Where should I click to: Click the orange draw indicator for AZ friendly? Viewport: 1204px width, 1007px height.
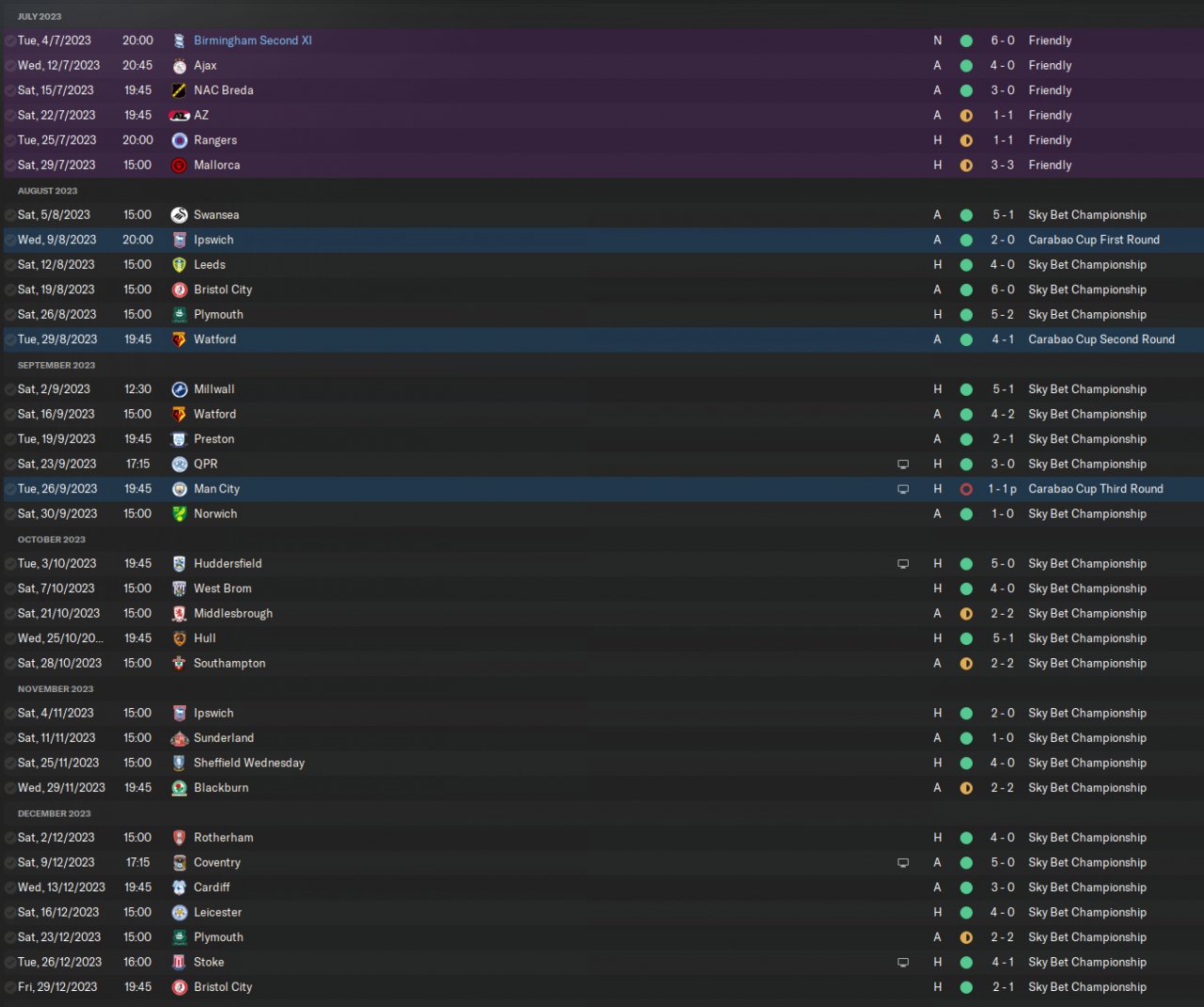click(x=966, y=116)
